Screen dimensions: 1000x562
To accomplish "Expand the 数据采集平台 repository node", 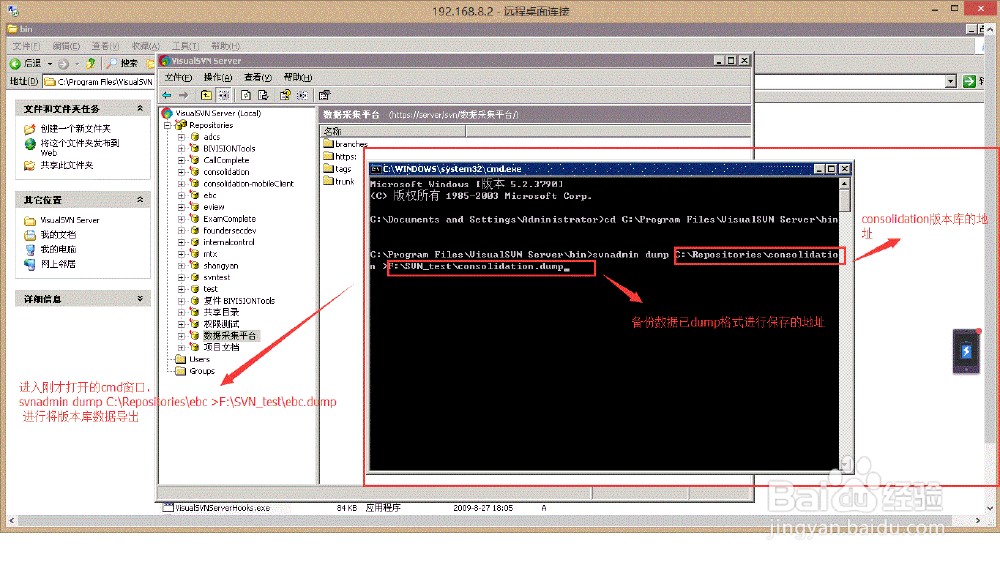I will click(x=181, y=336).
